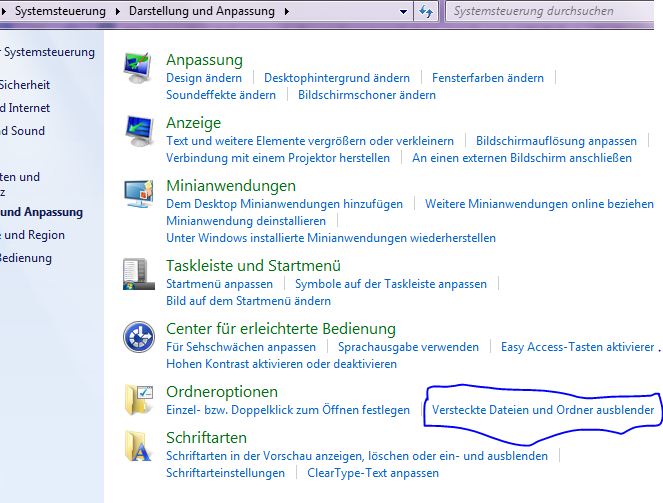Open Unter Windows installierte Minianwendungen wiederherstellen
The height and width of the screenshot is (503, 663).
coord(331,238)
